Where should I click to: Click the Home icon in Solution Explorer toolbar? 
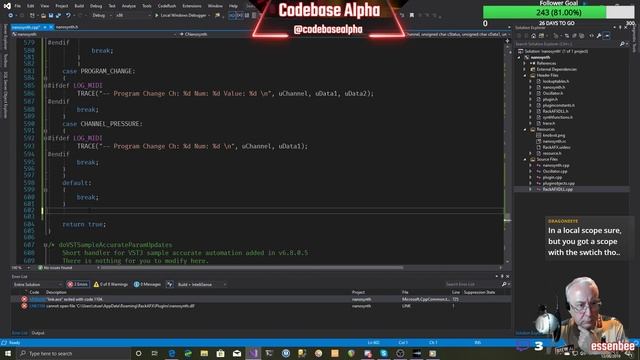coord(533,36)
